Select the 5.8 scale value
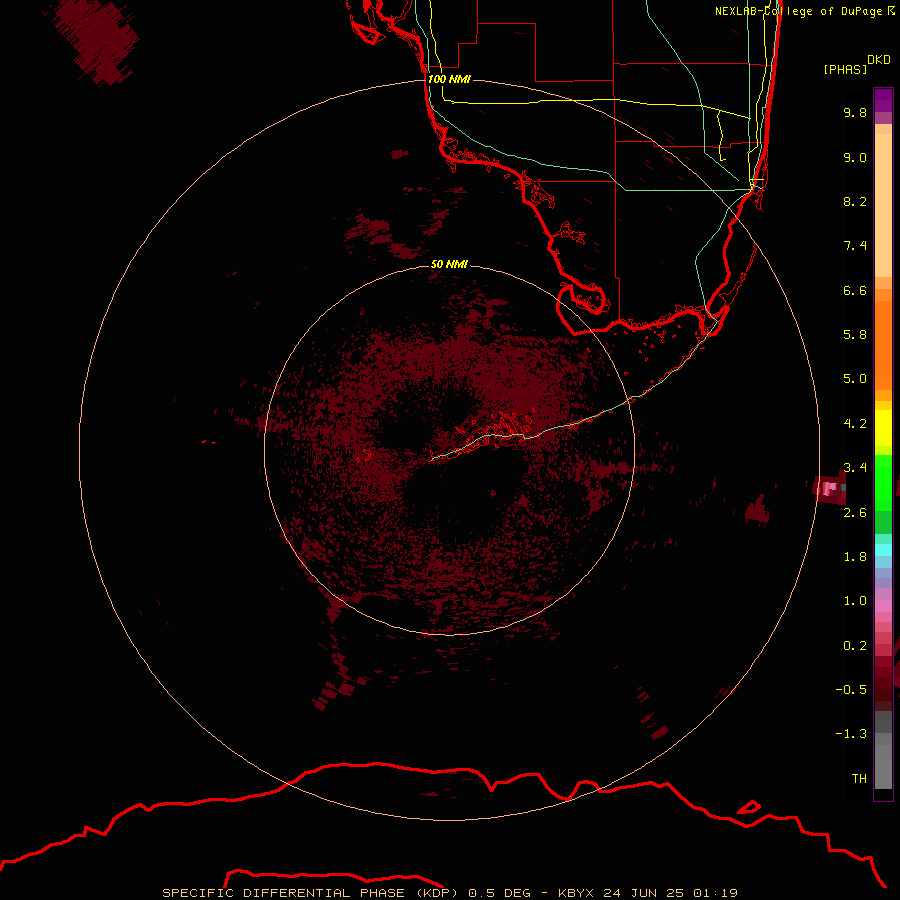Screen dimensions: 900x900 [x=855, y=335]
